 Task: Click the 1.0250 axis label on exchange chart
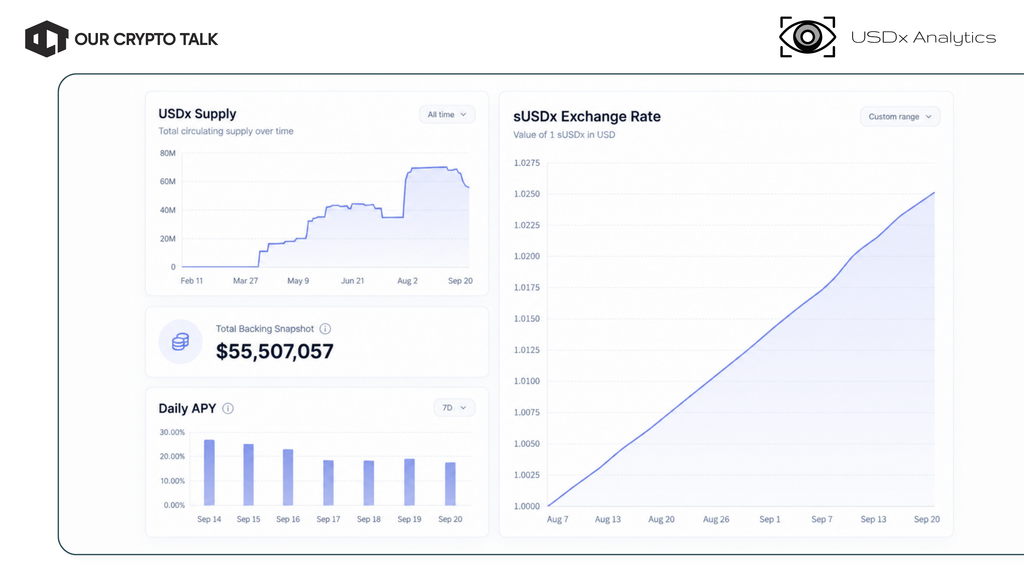pyautogui.click(x=527, y=194)
